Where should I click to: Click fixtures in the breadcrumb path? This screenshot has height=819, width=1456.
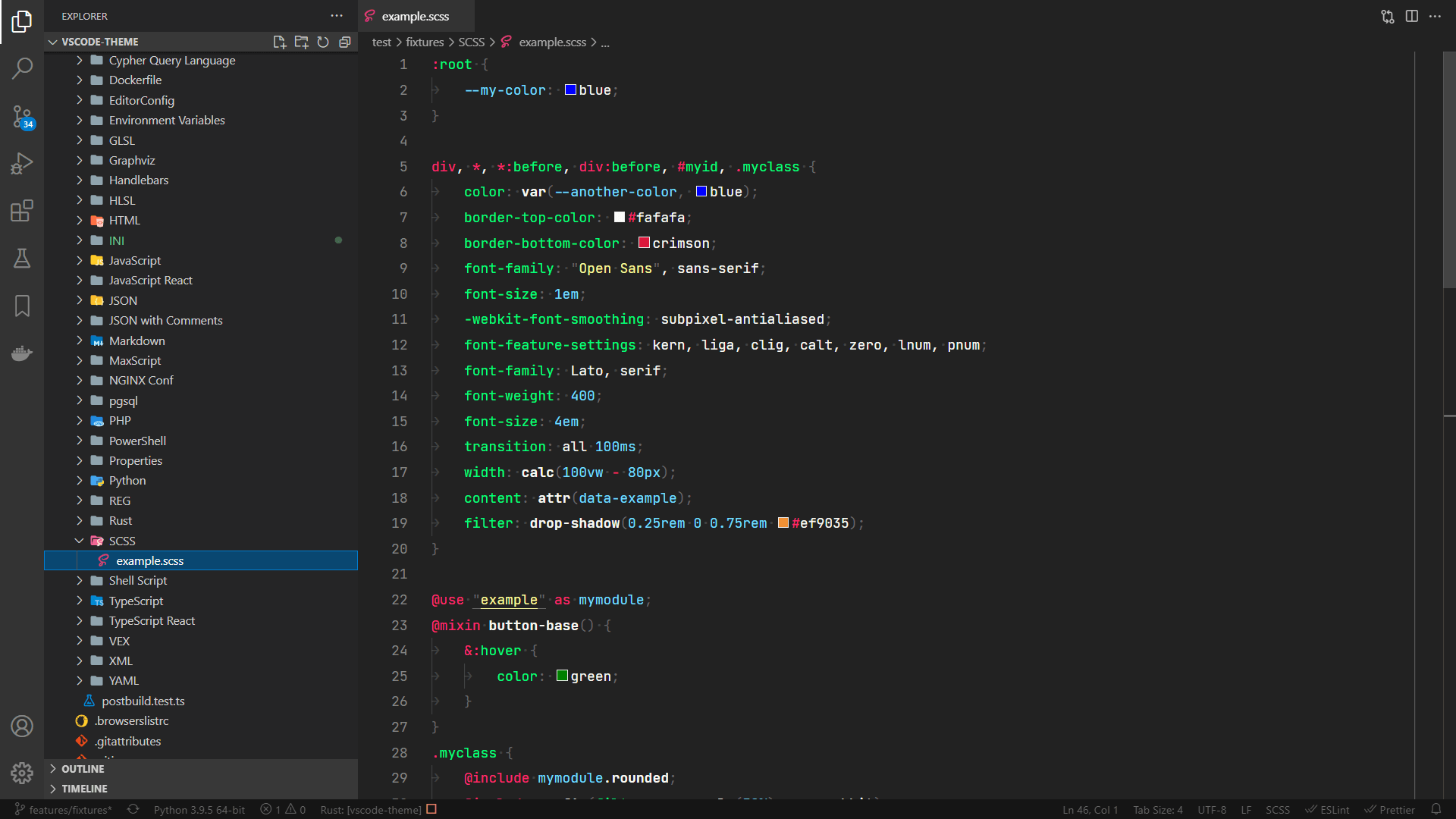click(425, 42)
